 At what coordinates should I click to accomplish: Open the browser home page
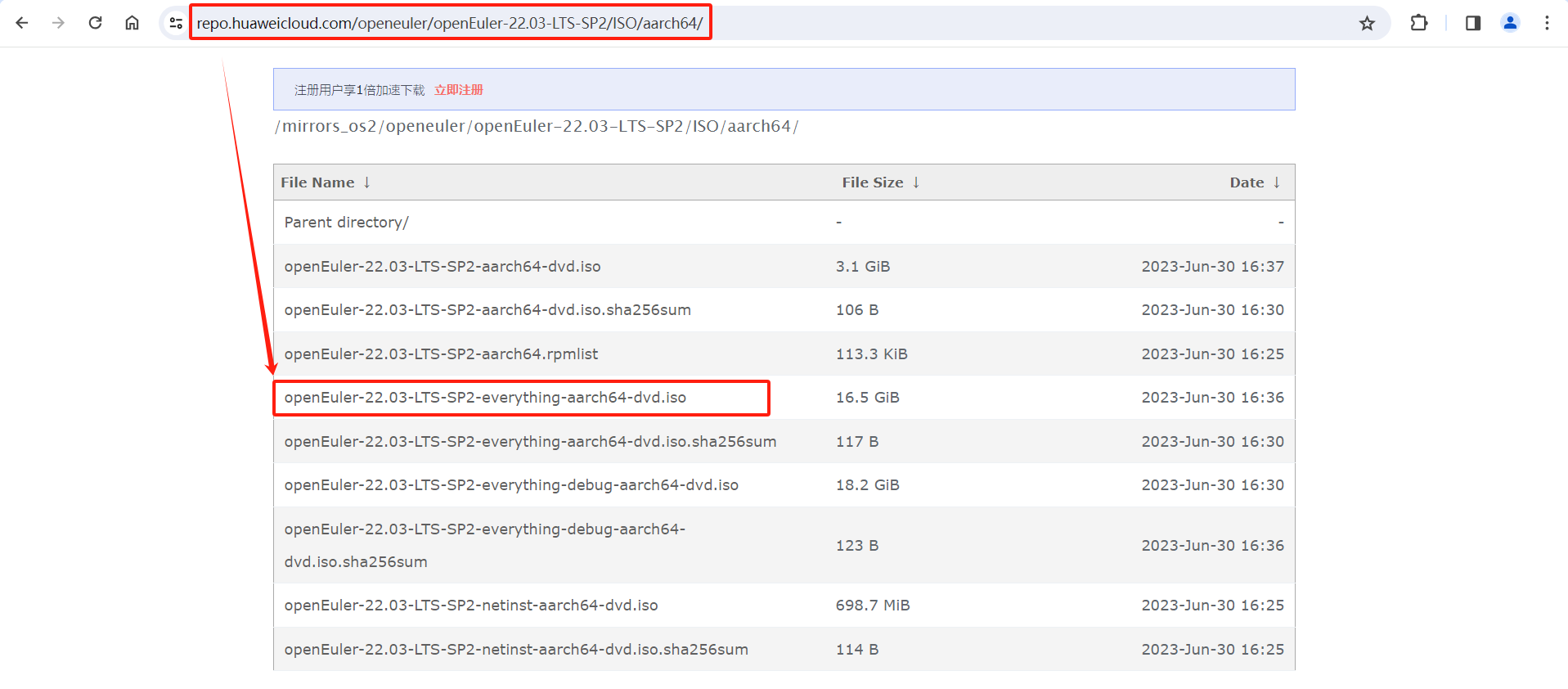[x=132, y=23]
